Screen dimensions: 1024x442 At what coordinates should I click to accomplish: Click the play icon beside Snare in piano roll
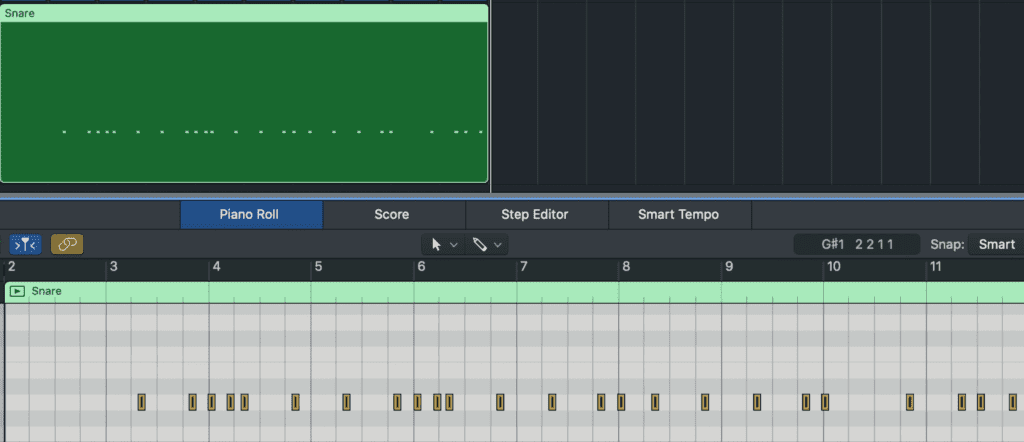click(x=18, y=291)
